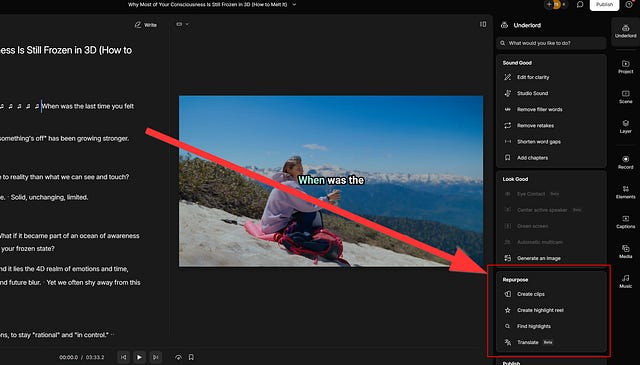Viewport: 640px width, 365px height.
Task: Open the Elements panel in the sidebar
Action: (625, 192)
